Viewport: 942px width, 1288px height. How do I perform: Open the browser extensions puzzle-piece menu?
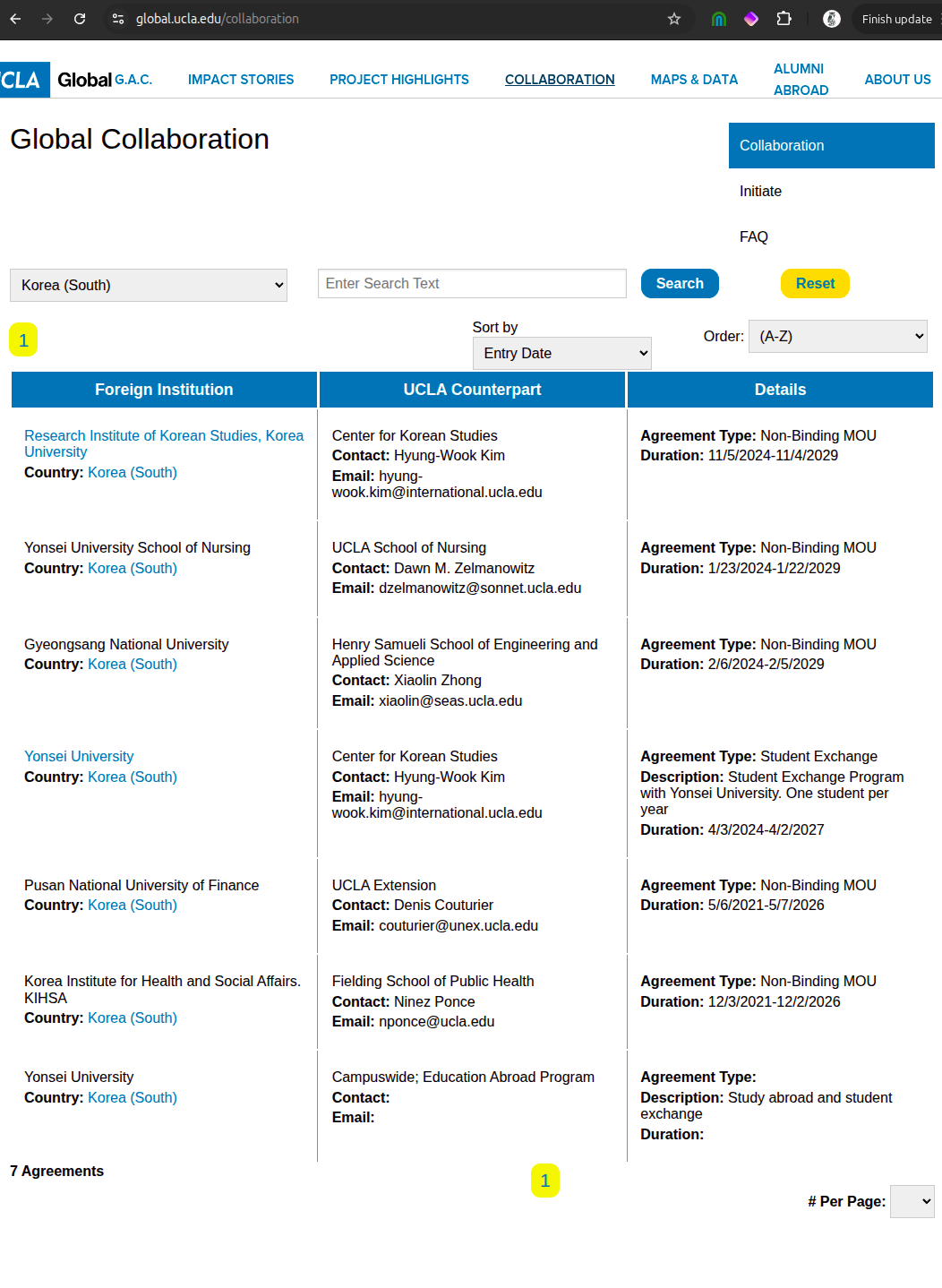(x=784, y=19)
